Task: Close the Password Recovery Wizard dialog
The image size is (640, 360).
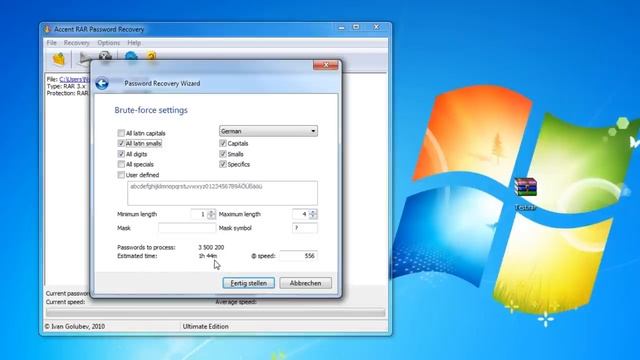Action: click(x=325, y=65)
